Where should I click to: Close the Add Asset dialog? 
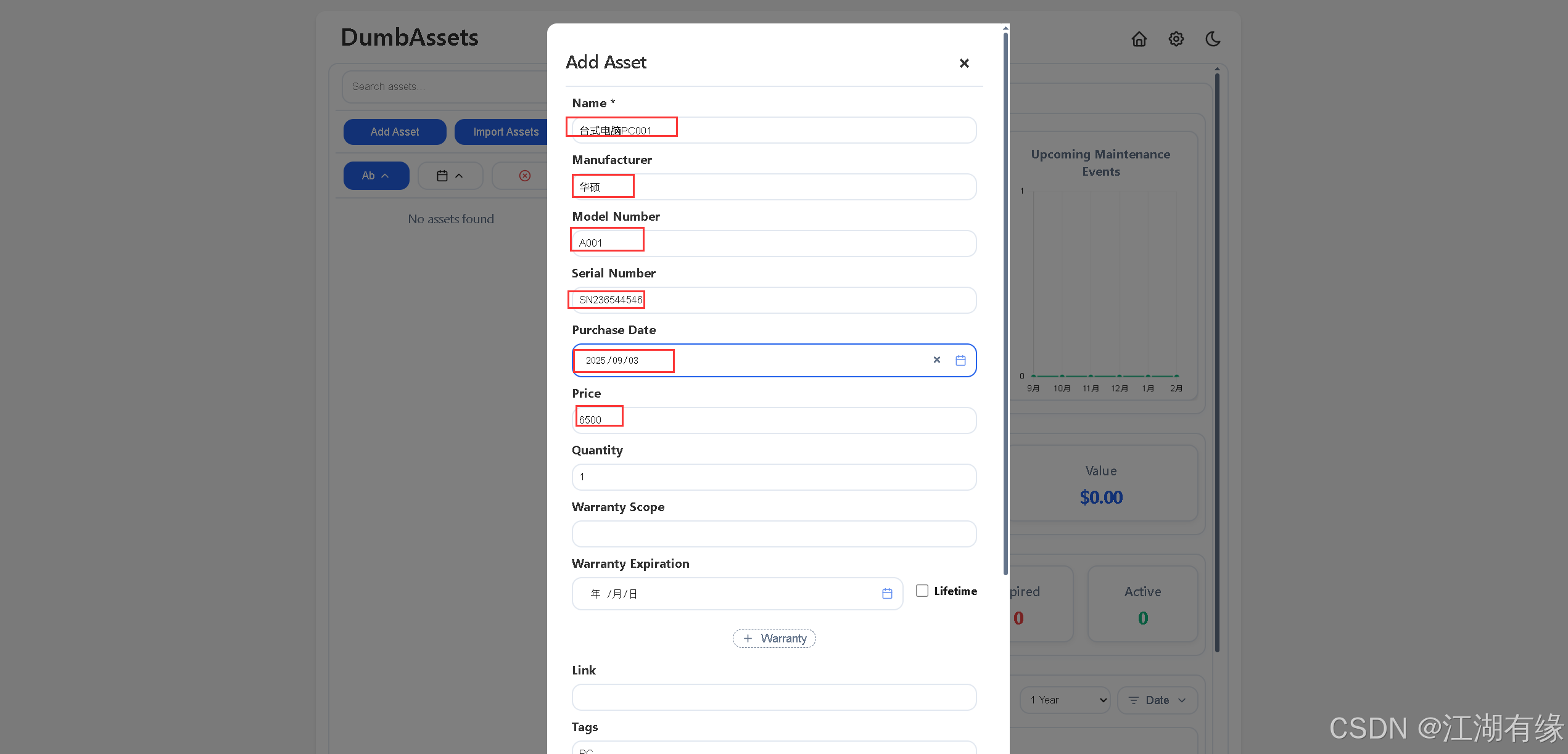click(x=964, y=63)
